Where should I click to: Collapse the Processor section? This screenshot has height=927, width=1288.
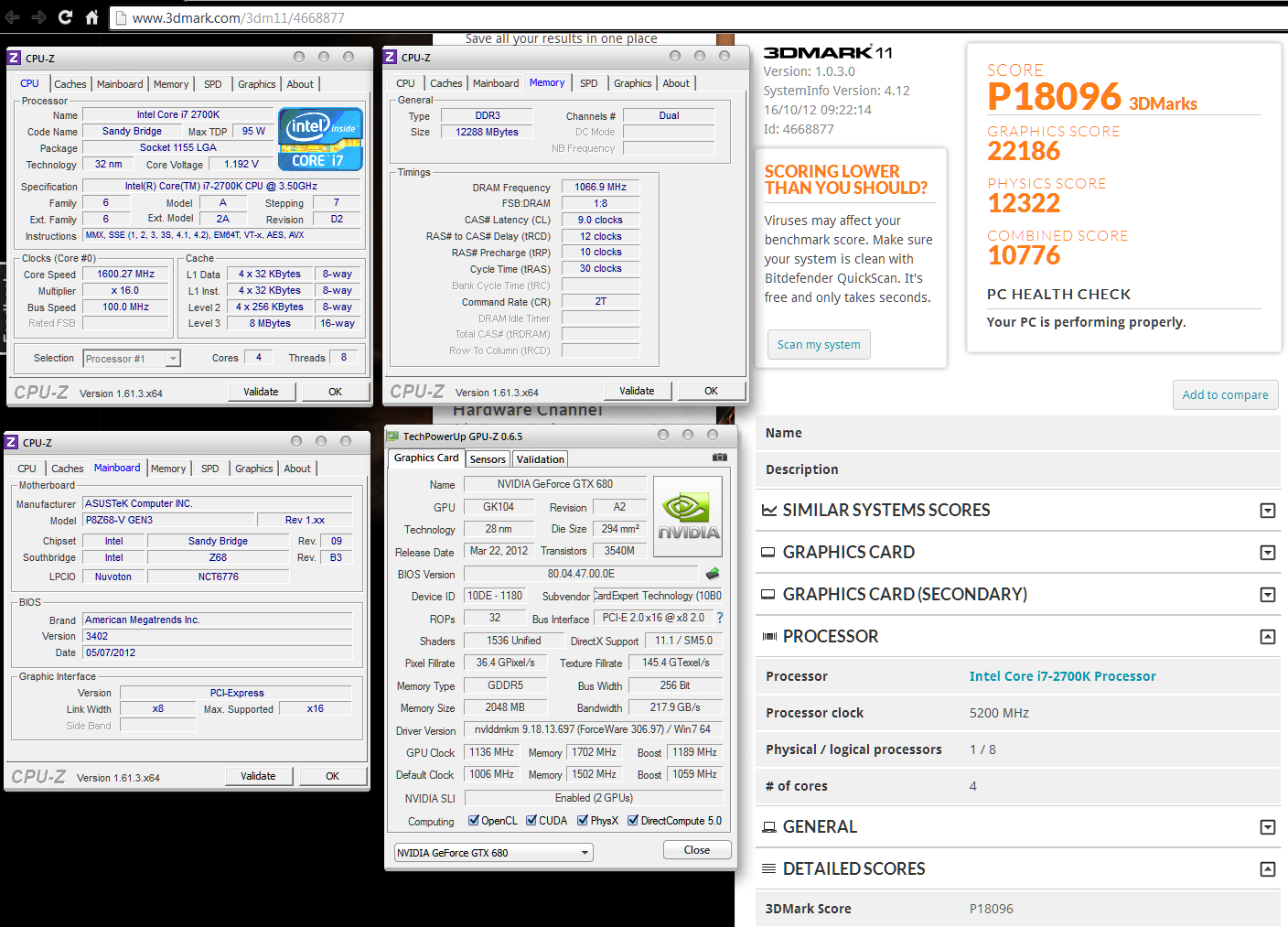[x=1267, y=637]
